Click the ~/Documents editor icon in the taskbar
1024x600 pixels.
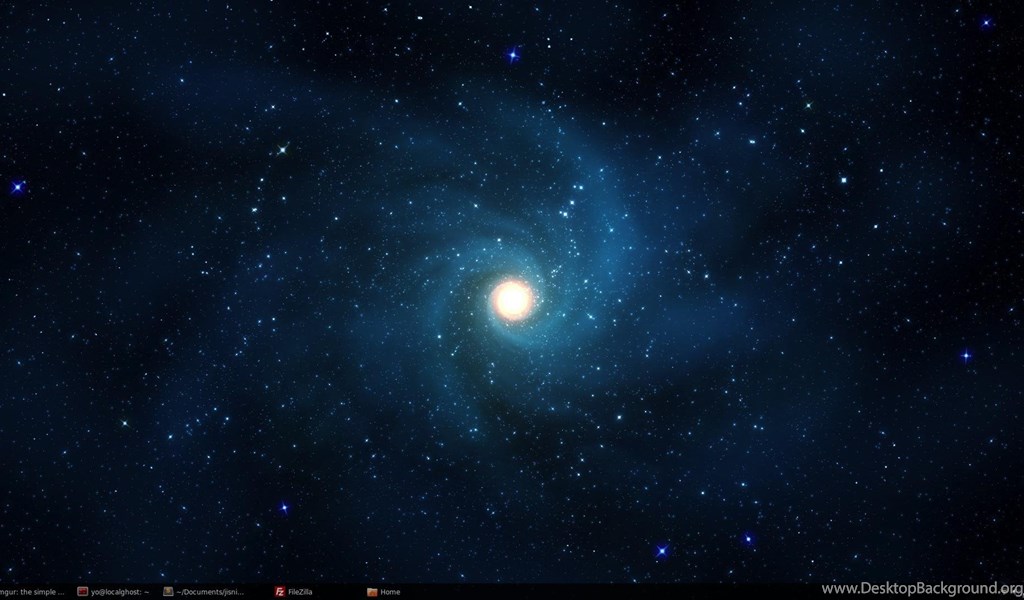point(168,592)
